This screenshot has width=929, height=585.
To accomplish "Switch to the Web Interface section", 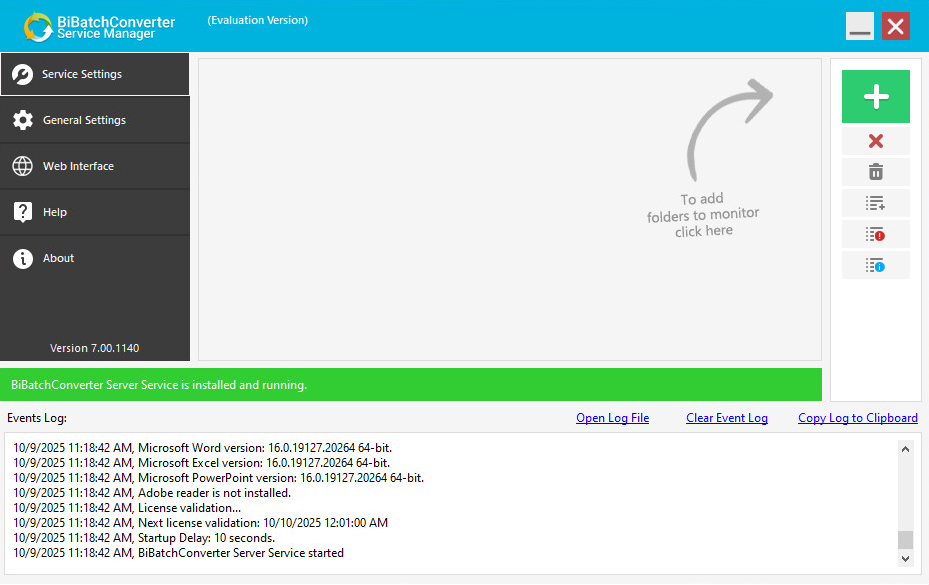I will (95, 166).
